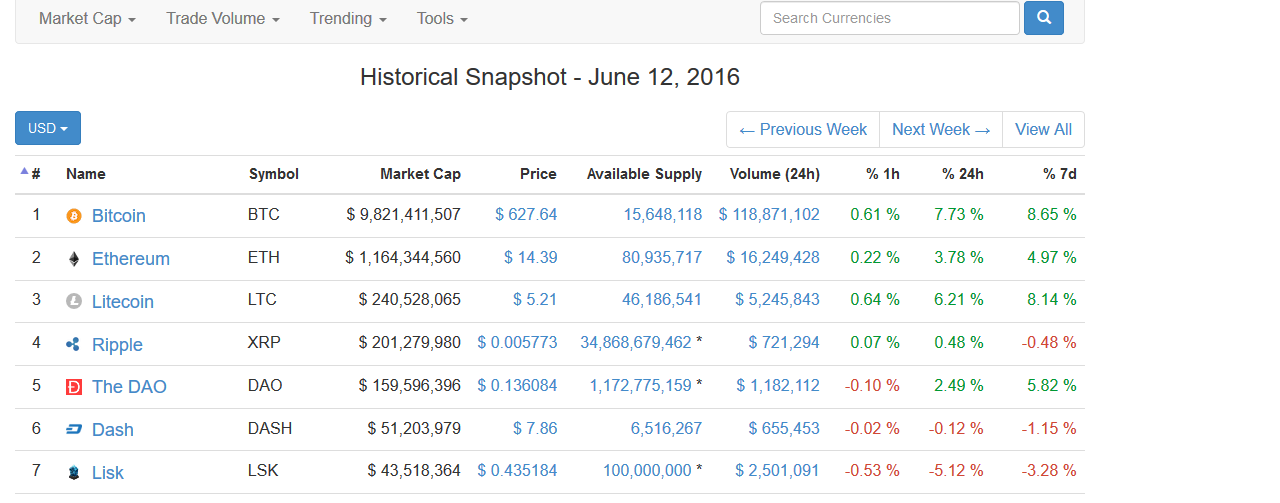Click Lisk supply 100,000,000

647,470
